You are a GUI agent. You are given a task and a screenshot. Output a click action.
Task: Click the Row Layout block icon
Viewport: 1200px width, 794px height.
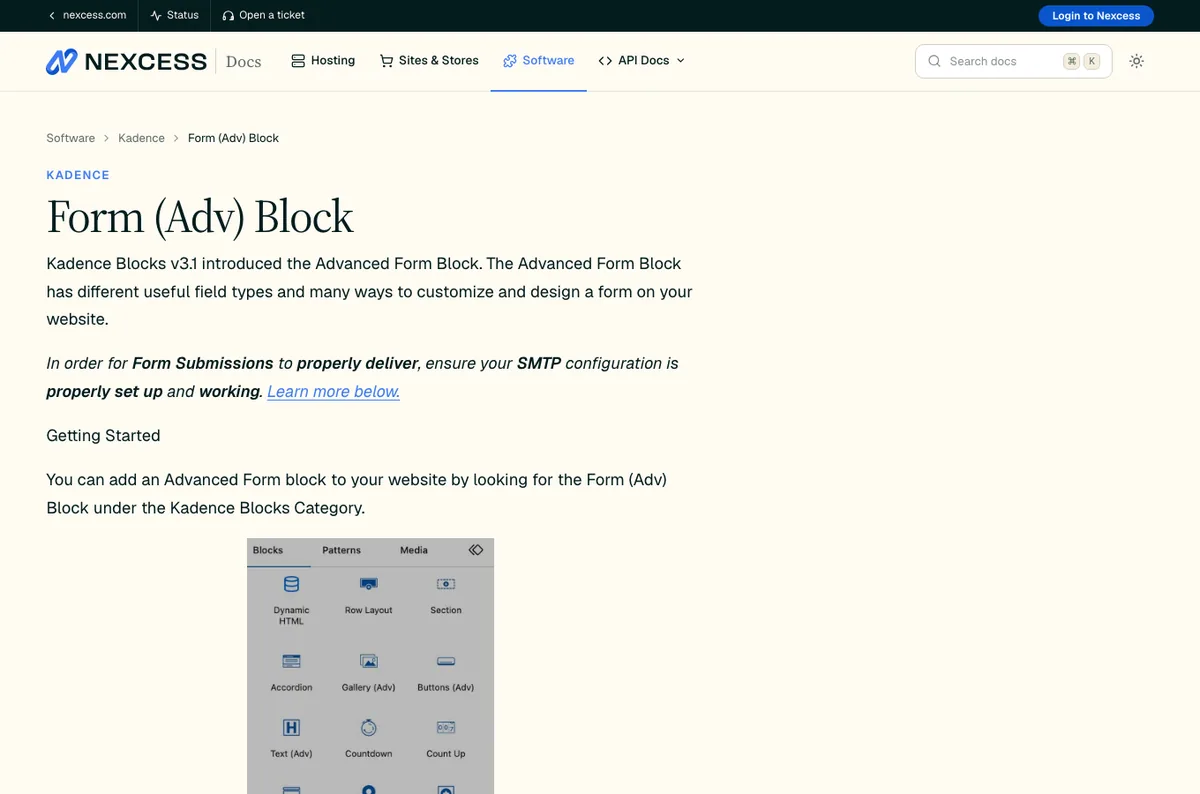[368, 583]
